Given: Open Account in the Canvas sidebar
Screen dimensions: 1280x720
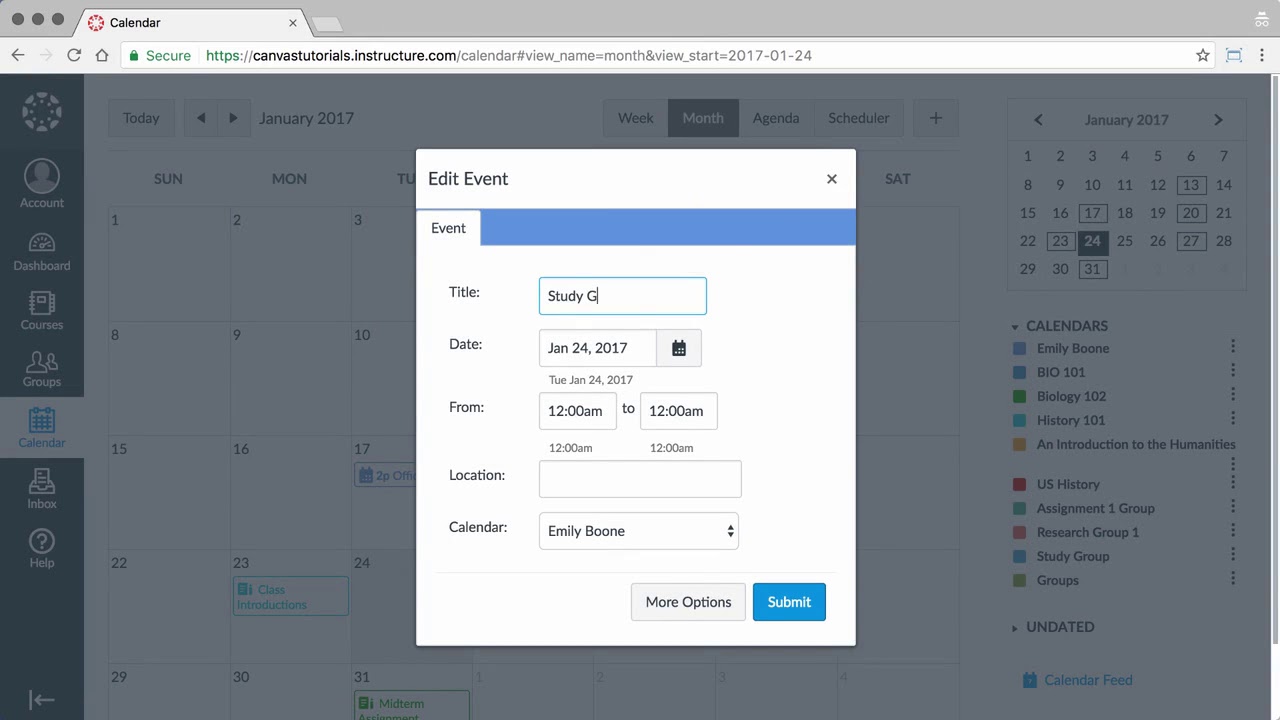Looking at the screenshot, I should click(x=42, y=184).
